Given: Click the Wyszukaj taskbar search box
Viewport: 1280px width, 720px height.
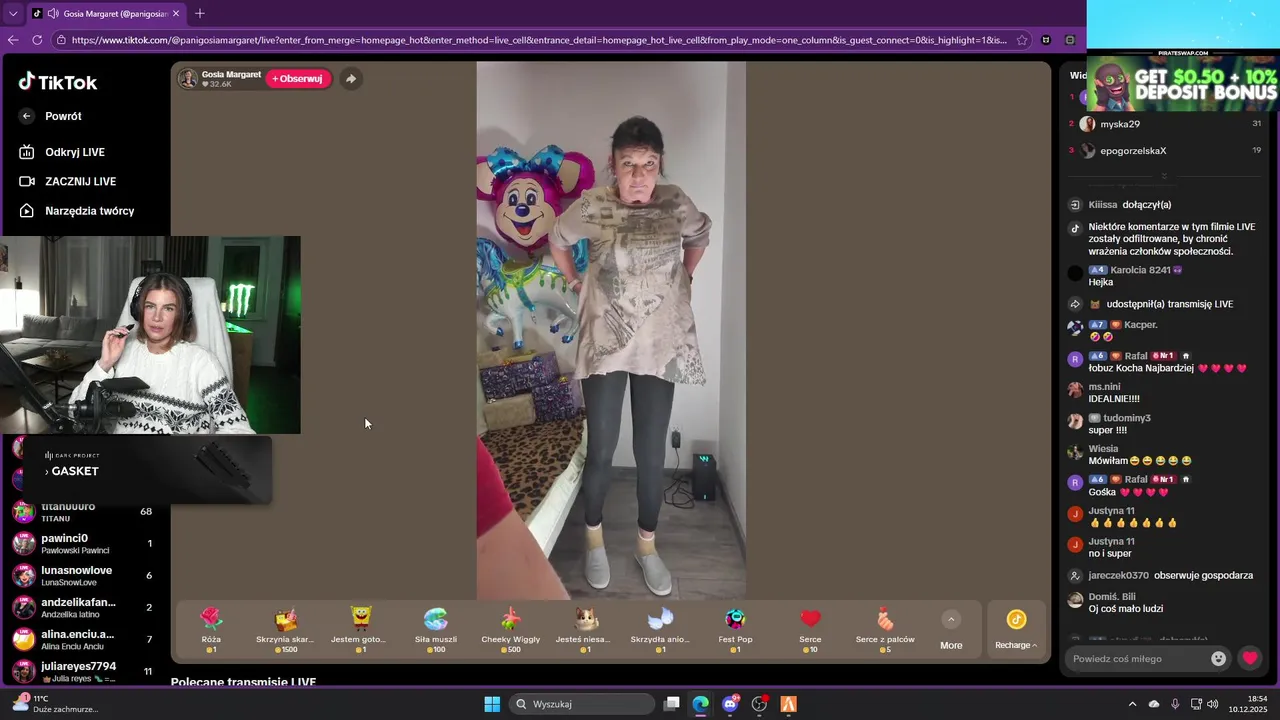Looking at the screenshot, I should 582,704.
